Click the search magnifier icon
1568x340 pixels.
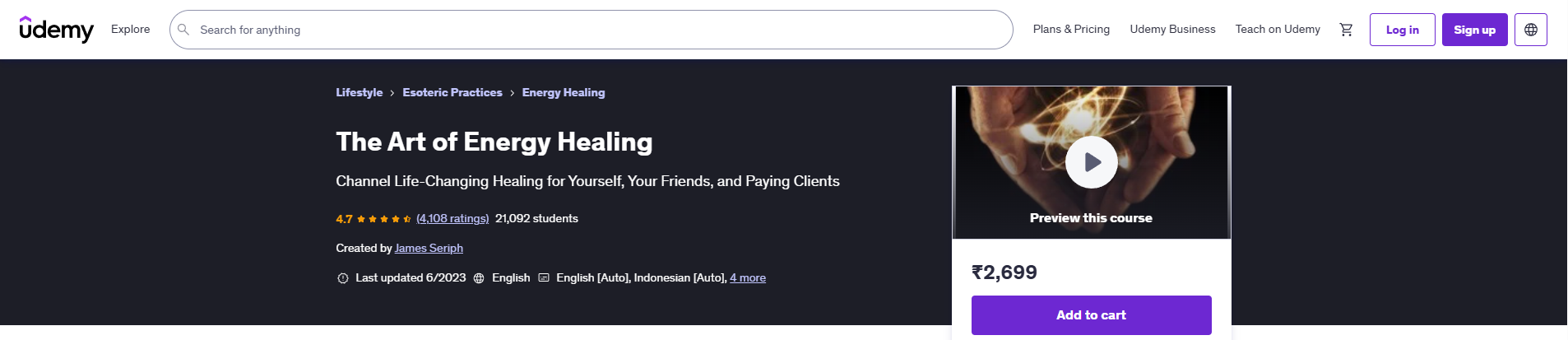pyautogui.click(x=183, y=30)
